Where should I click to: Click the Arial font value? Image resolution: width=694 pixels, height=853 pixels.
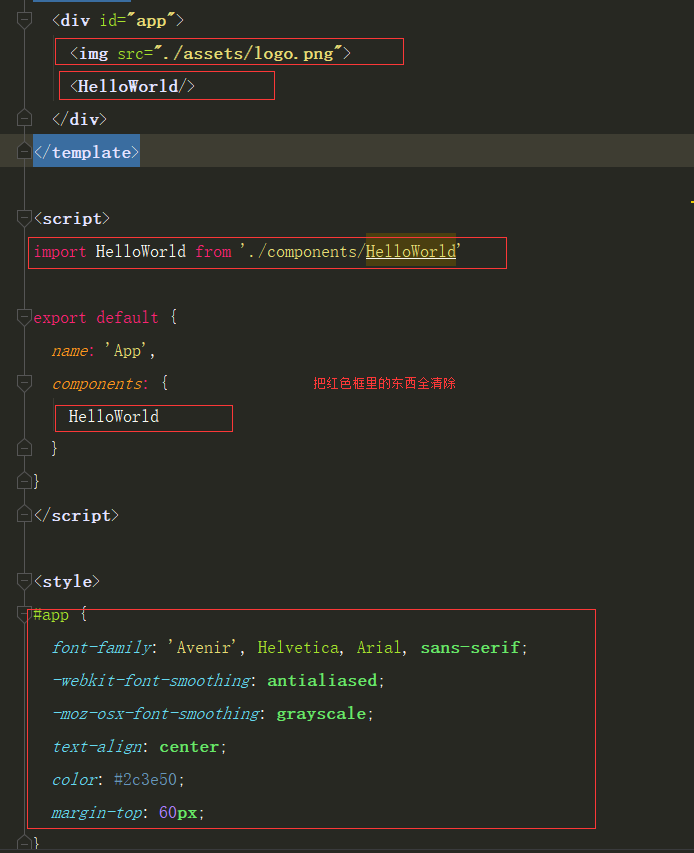pos(379,647)
